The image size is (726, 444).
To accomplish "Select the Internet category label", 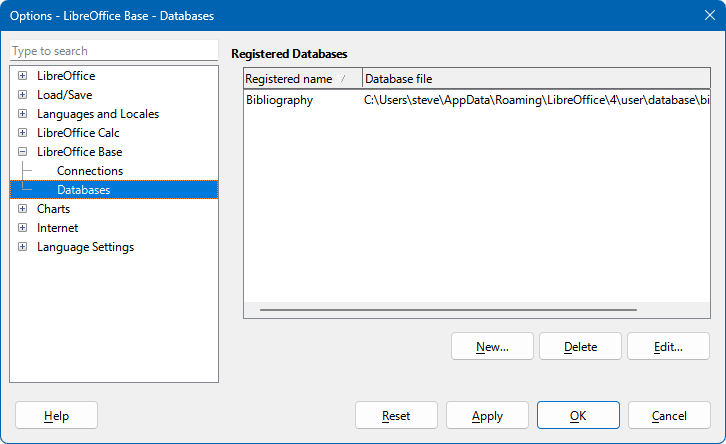I will point(57,228).
